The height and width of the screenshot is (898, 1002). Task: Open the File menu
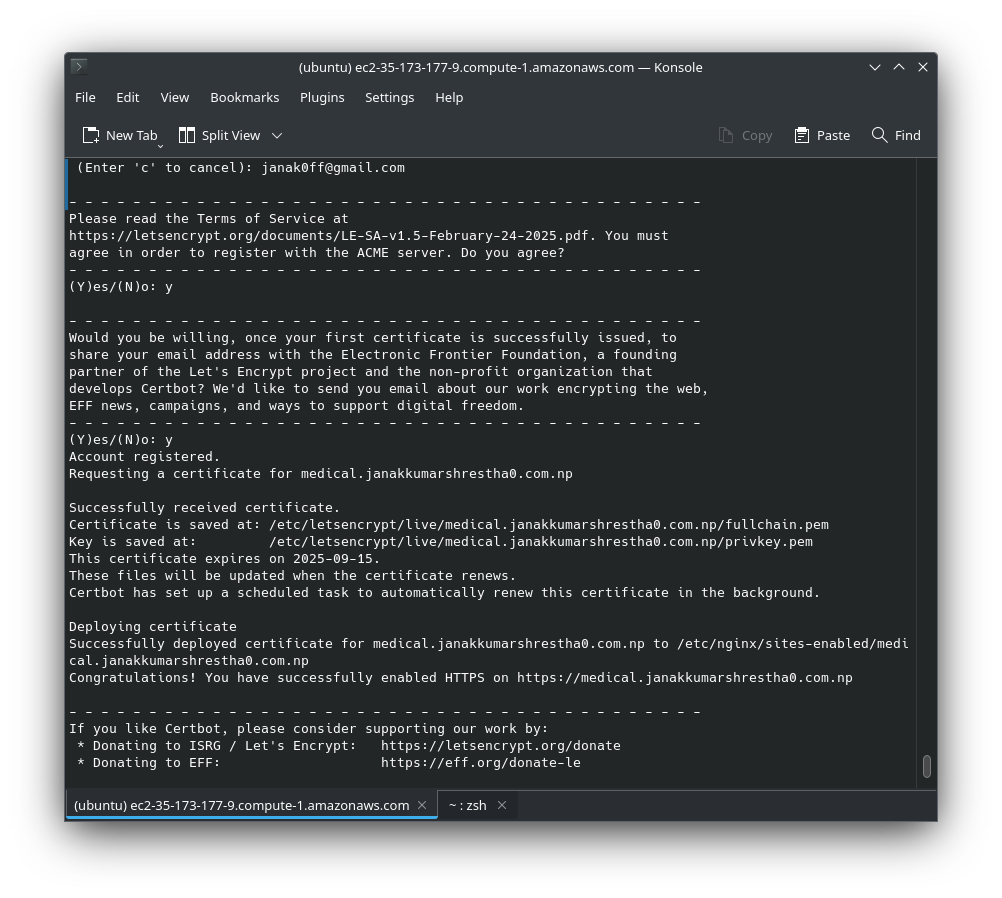point(85,97)
